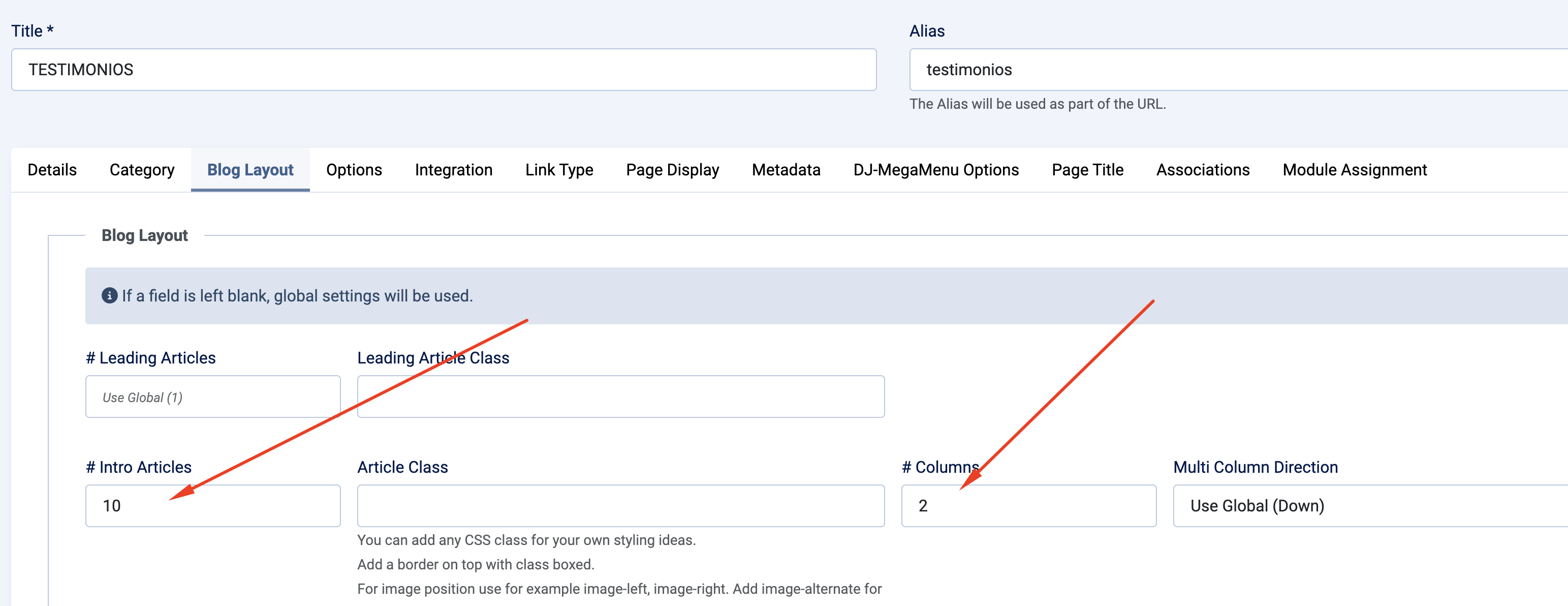
Task: Click the info icon in the blue notice bar
Action: 108,296
